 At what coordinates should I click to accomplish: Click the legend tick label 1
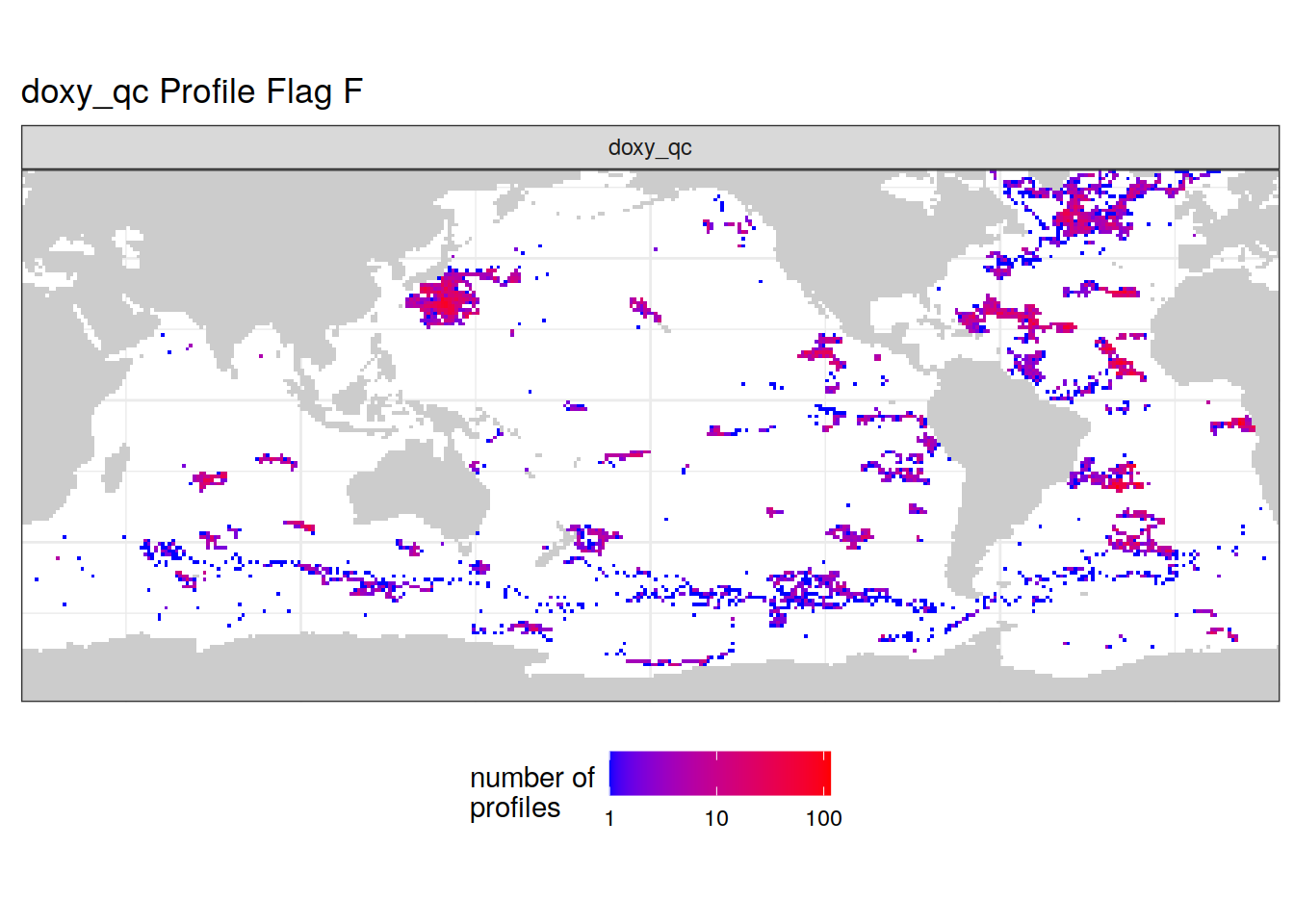pos(609,819)
